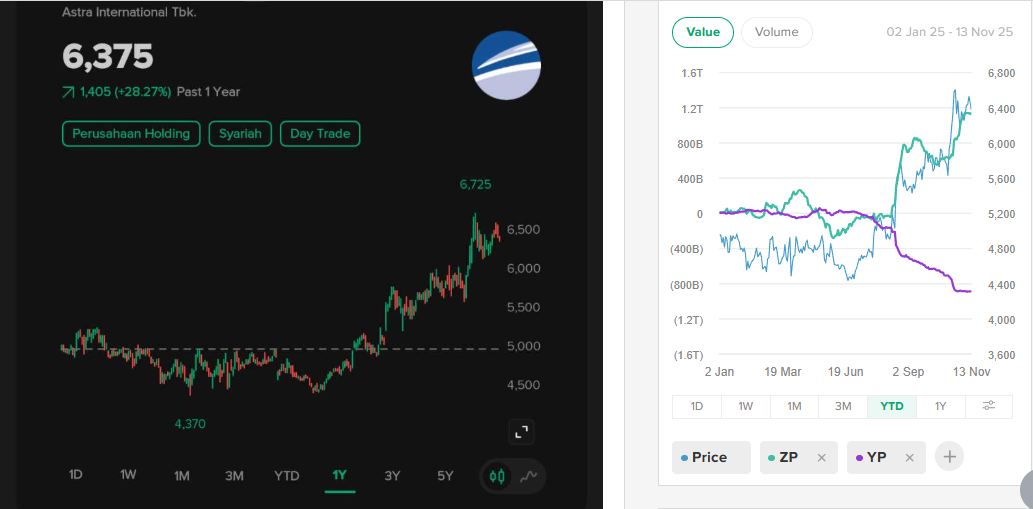1033x509 pixels.
Task: Switch to candlestick chart view
Action: point(497,476)
